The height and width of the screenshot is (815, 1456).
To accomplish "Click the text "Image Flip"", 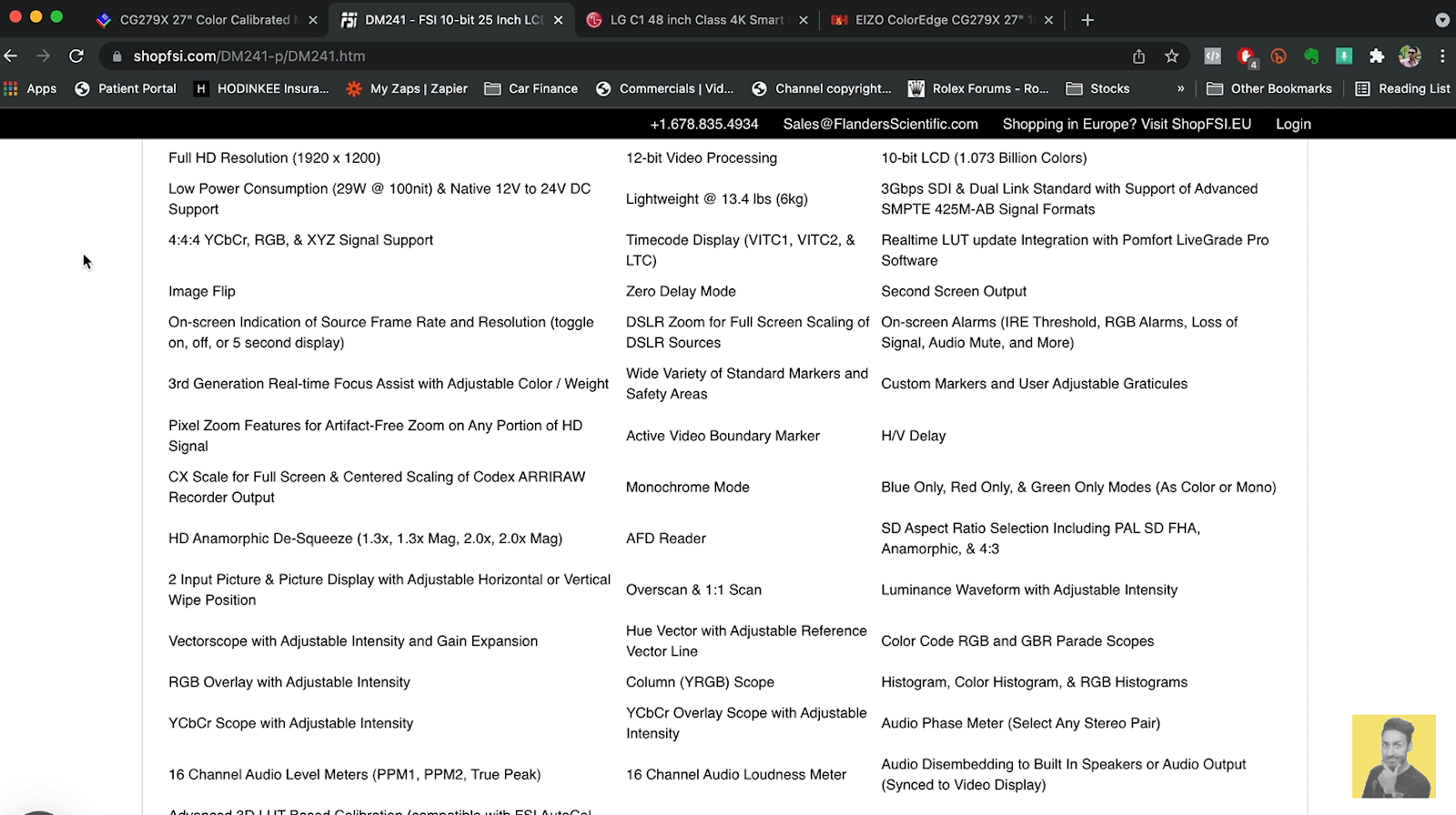I will pyautogui.click(x=202, y=291).
